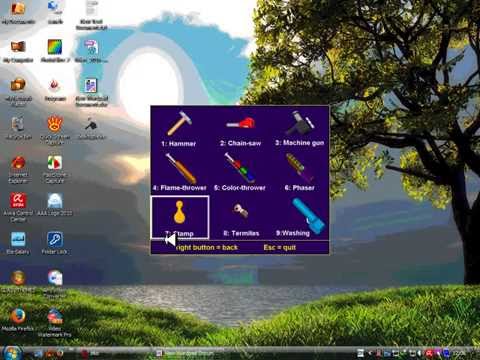Choose the Termites tool
The width and height of the screenshot is (480, 360).
[x=241, y=219]
